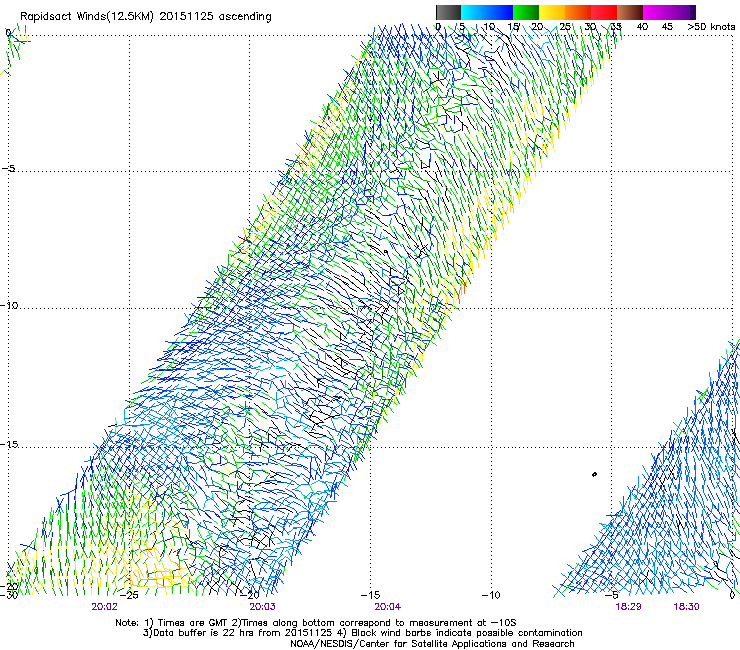Viewport: 740px width, 650px height.
Task: Click the longitude label '-15' on bottom axis
Action: click(370, 595)
